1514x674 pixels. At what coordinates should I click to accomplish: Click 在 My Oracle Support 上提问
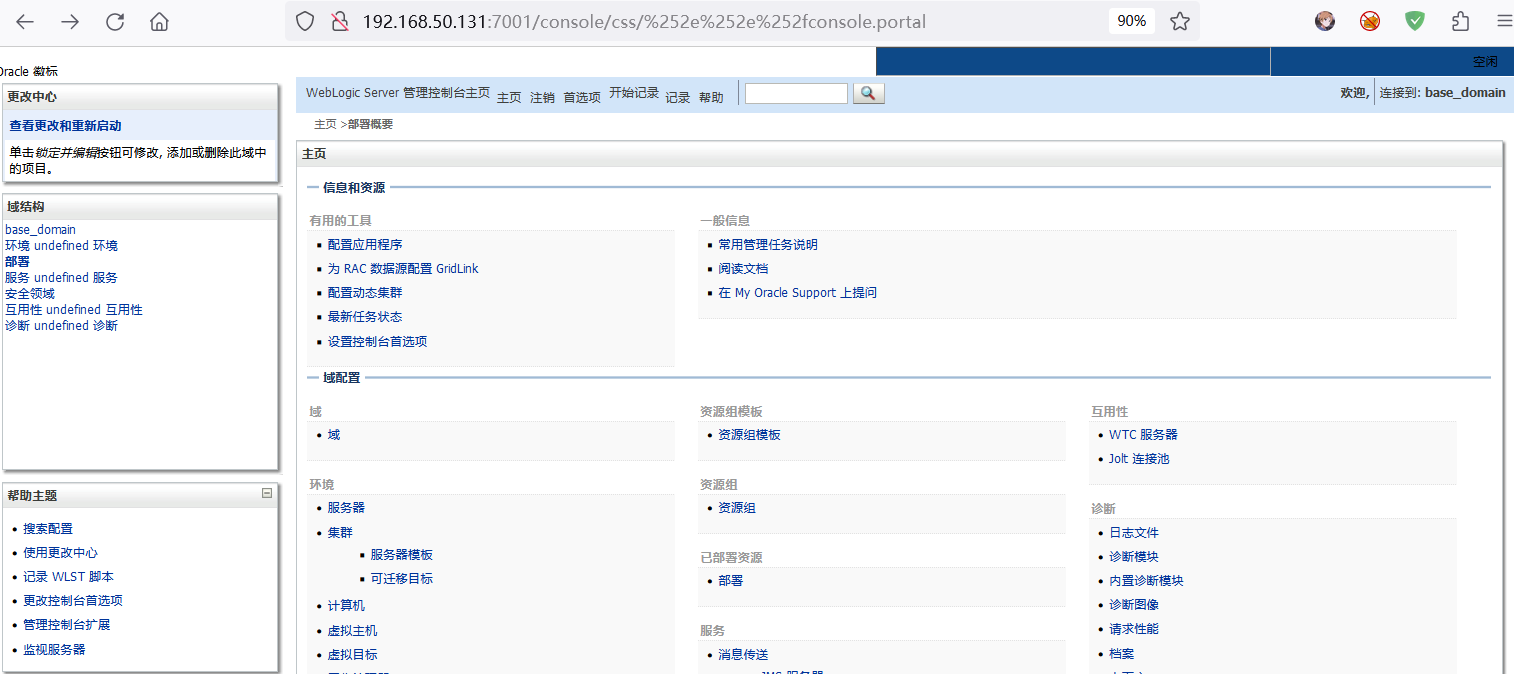pyautogui.click(x=797, y=293)
